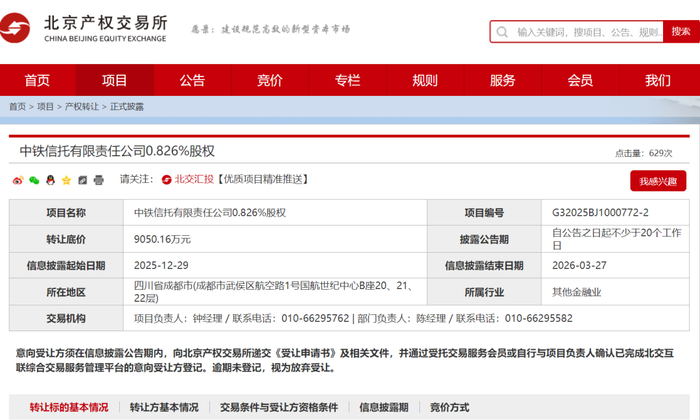This screenshot has width=700, height=420.
Task: Click the 我感兴趣 button
Action: click(x=658, y=181)
